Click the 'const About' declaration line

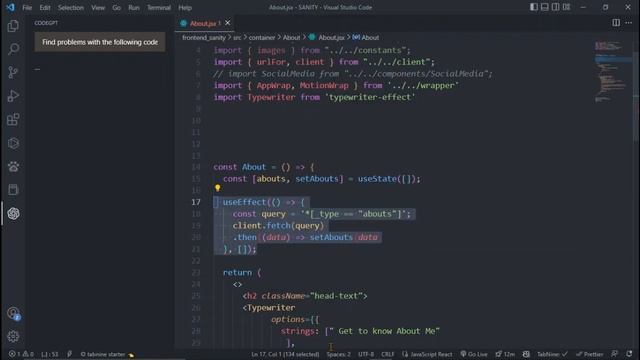tap(264, 167)
